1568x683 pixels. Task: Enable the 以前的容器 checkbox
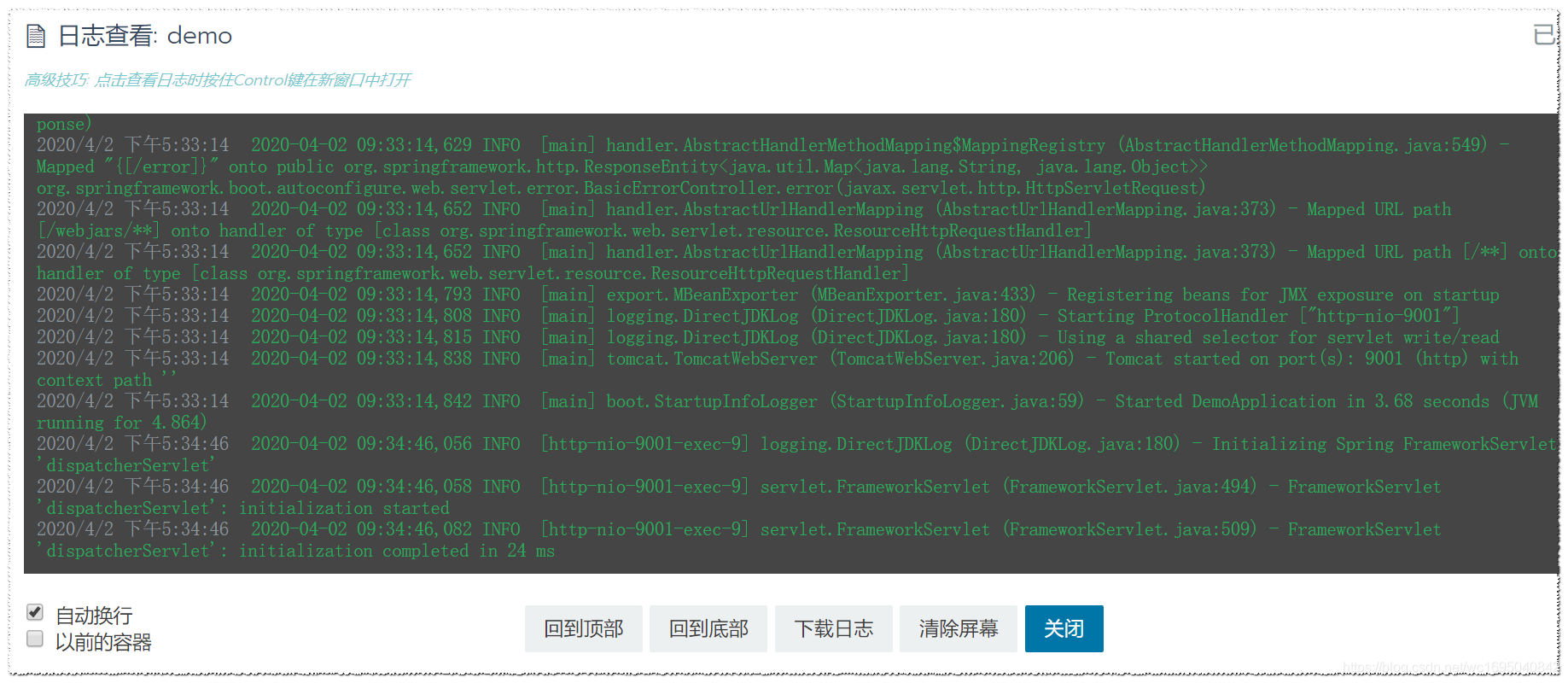click(35, 639)
